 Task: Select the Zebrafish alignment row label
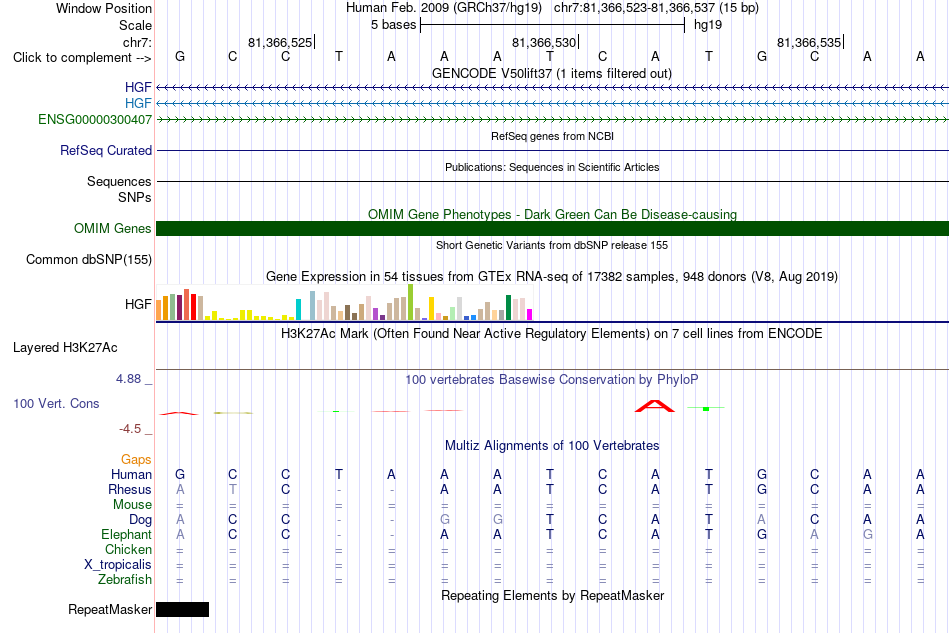coord(124,580)
